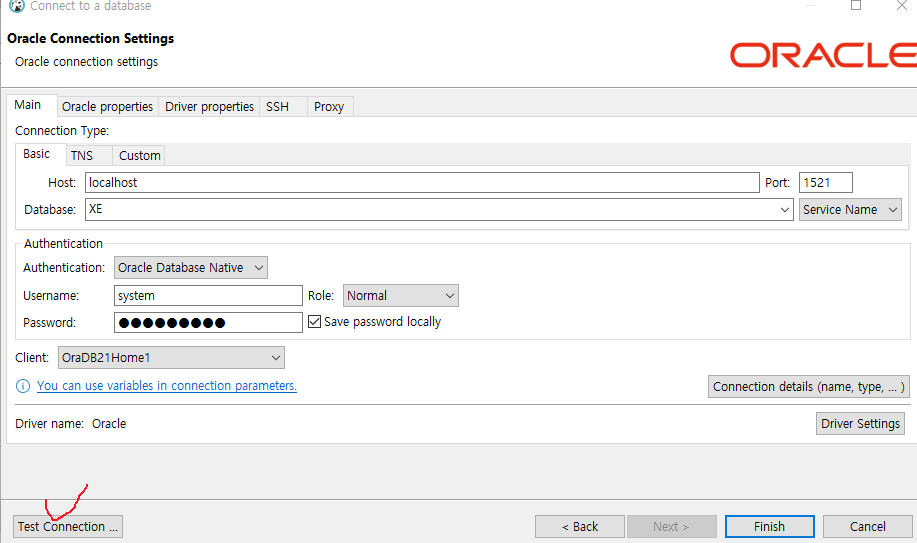
Task: Click the Host field containing localhost
Action: tap(422, 183)
